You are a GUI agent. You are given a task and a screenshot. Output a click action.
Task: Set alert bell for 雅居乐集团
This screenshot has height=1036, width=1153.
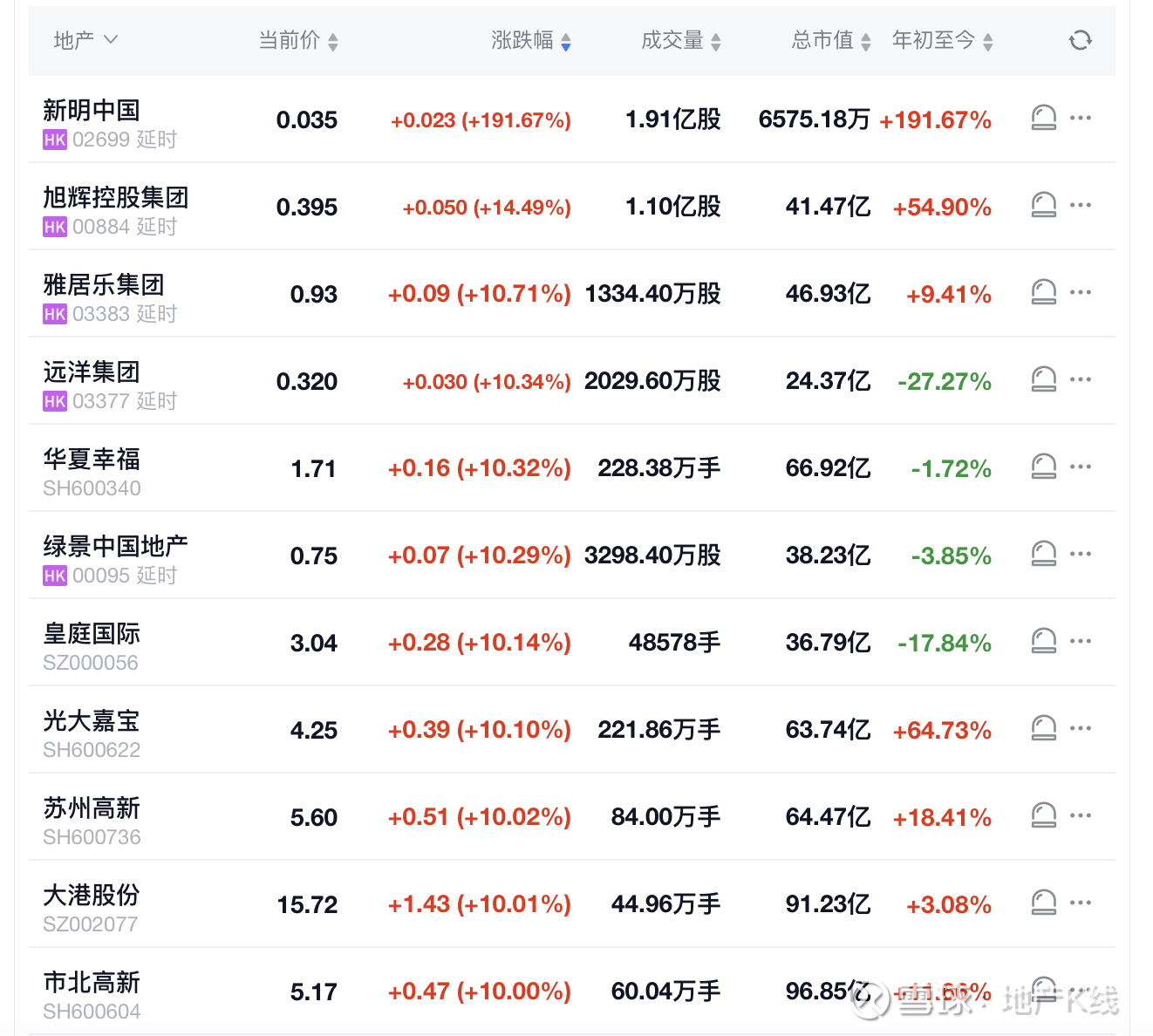pyautogui.click(x=1043, y=292)
